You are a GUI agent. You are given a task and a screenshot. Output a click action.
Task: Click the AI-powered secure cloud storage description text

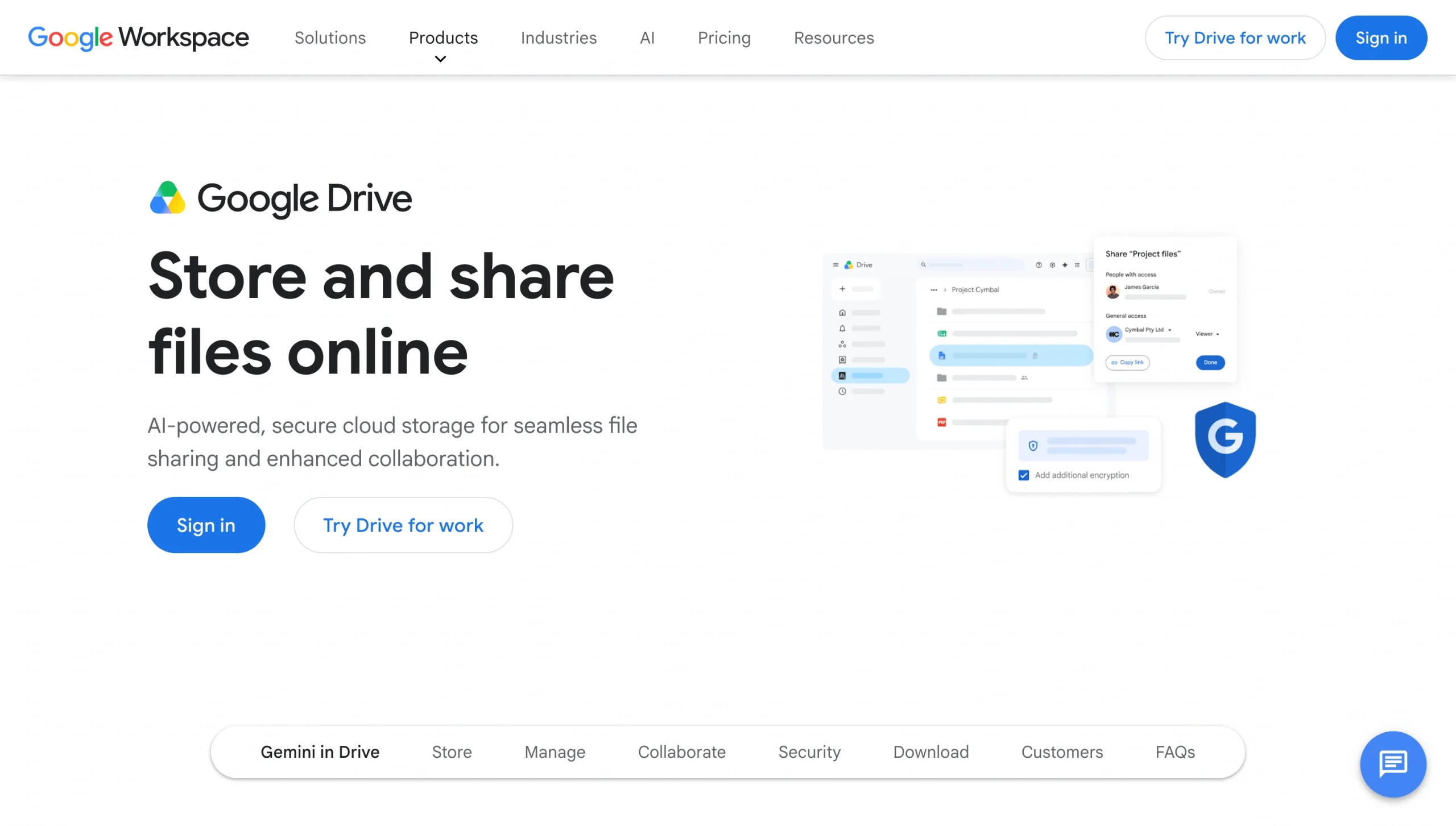(x=392, y=442)
